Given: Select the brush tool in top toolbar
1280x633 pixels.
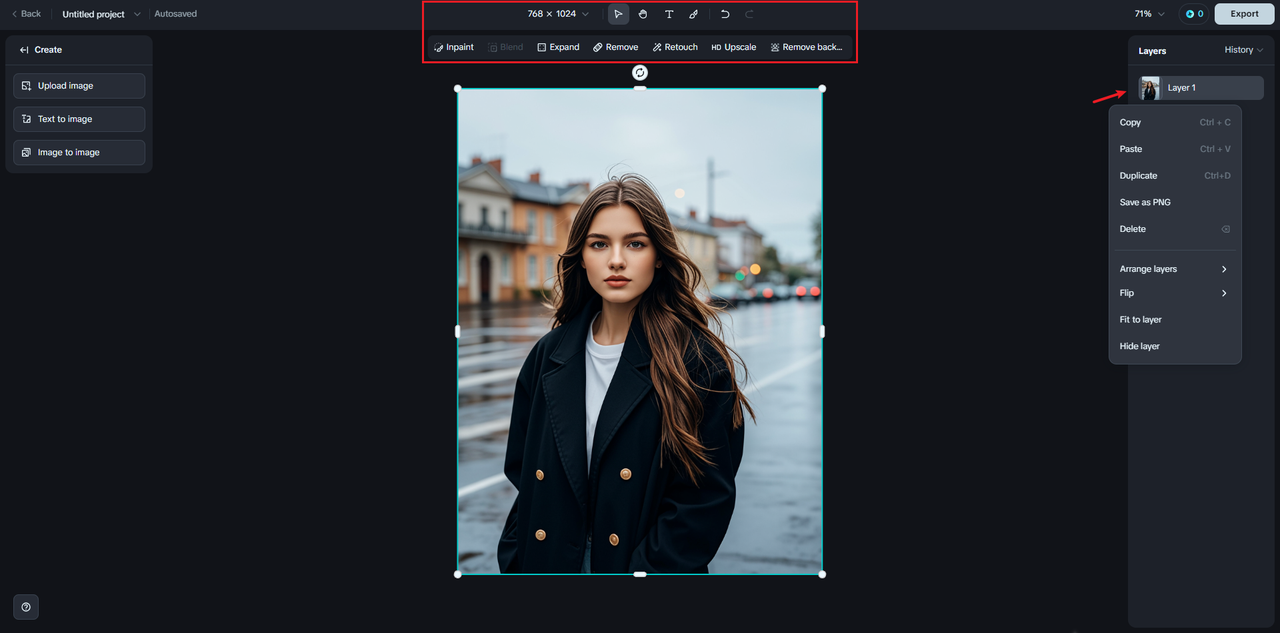Looking at the screenshot, I should click(694, 14).
